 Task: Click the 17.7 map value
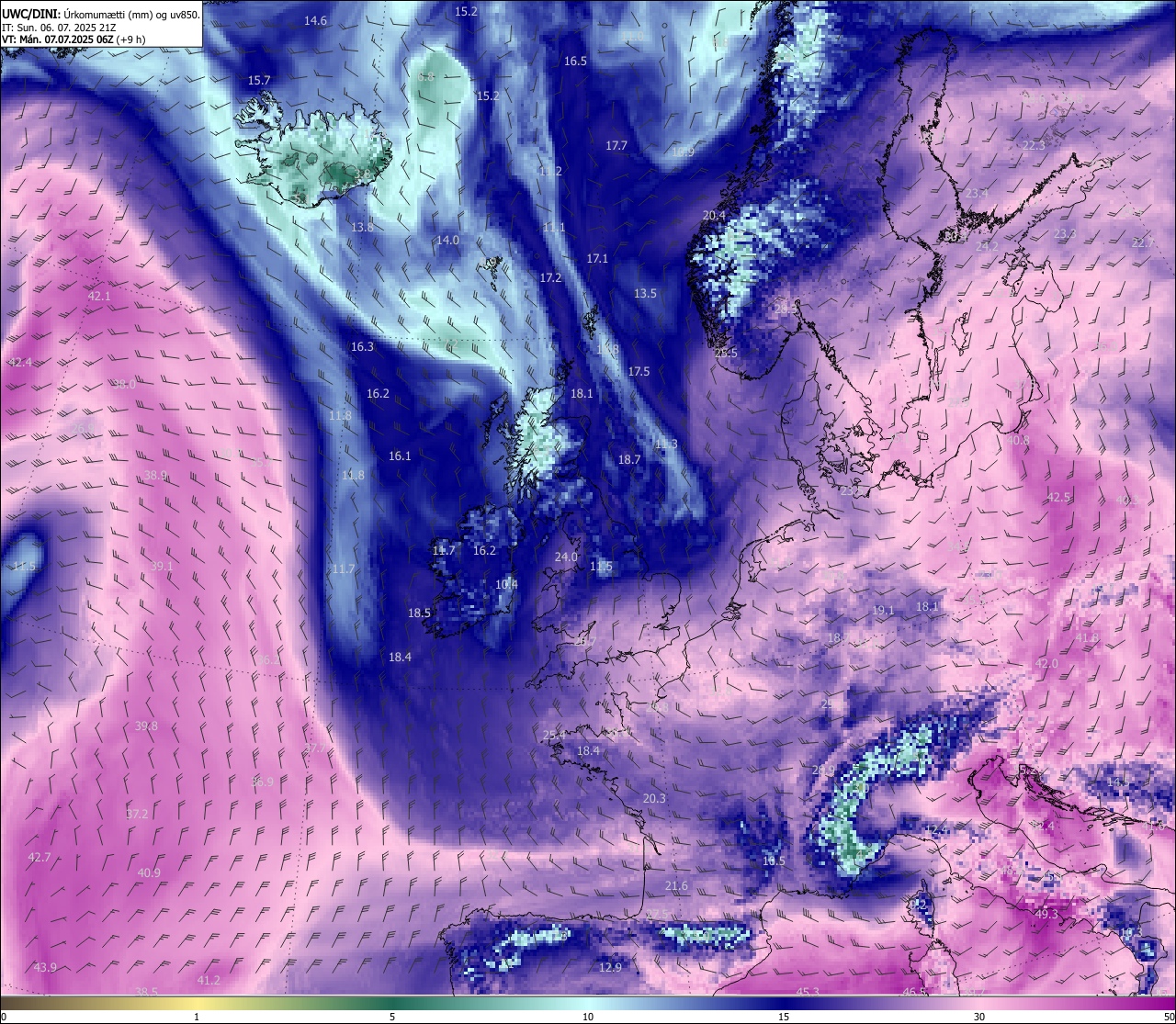tap(616, 145)
